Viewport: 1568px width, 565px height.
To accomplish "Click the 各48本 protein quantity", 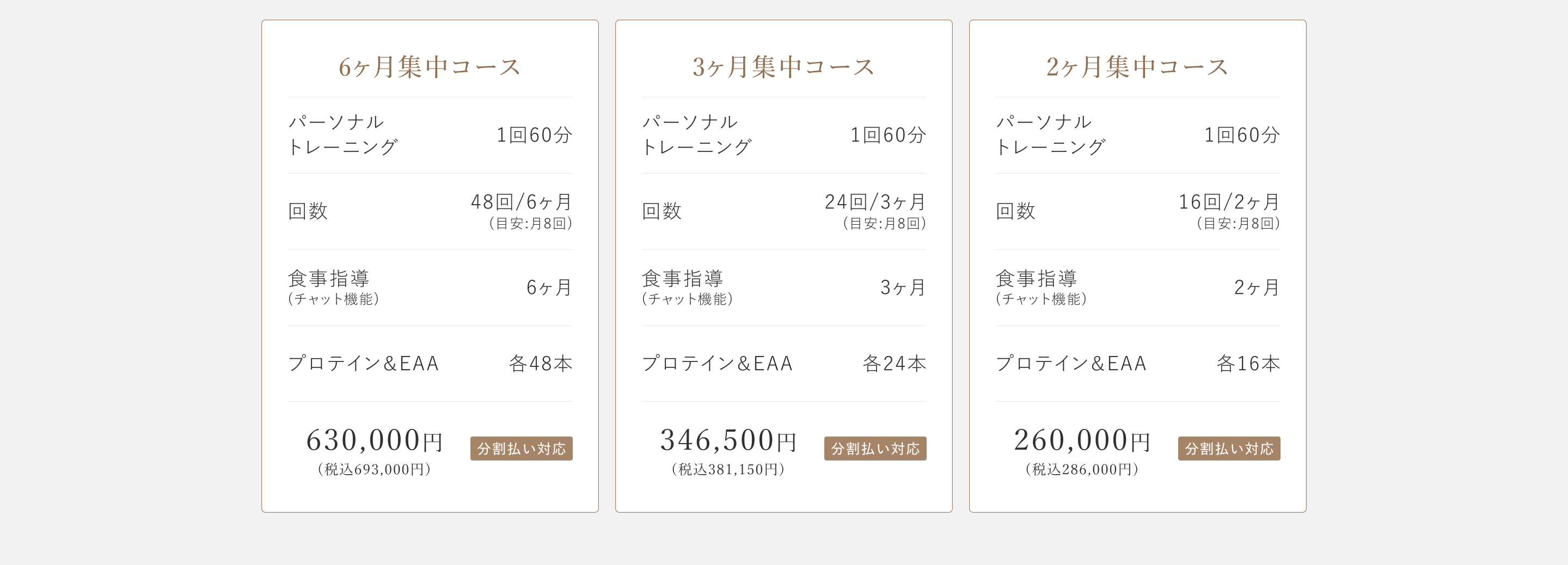I will [x=541, y=364].
